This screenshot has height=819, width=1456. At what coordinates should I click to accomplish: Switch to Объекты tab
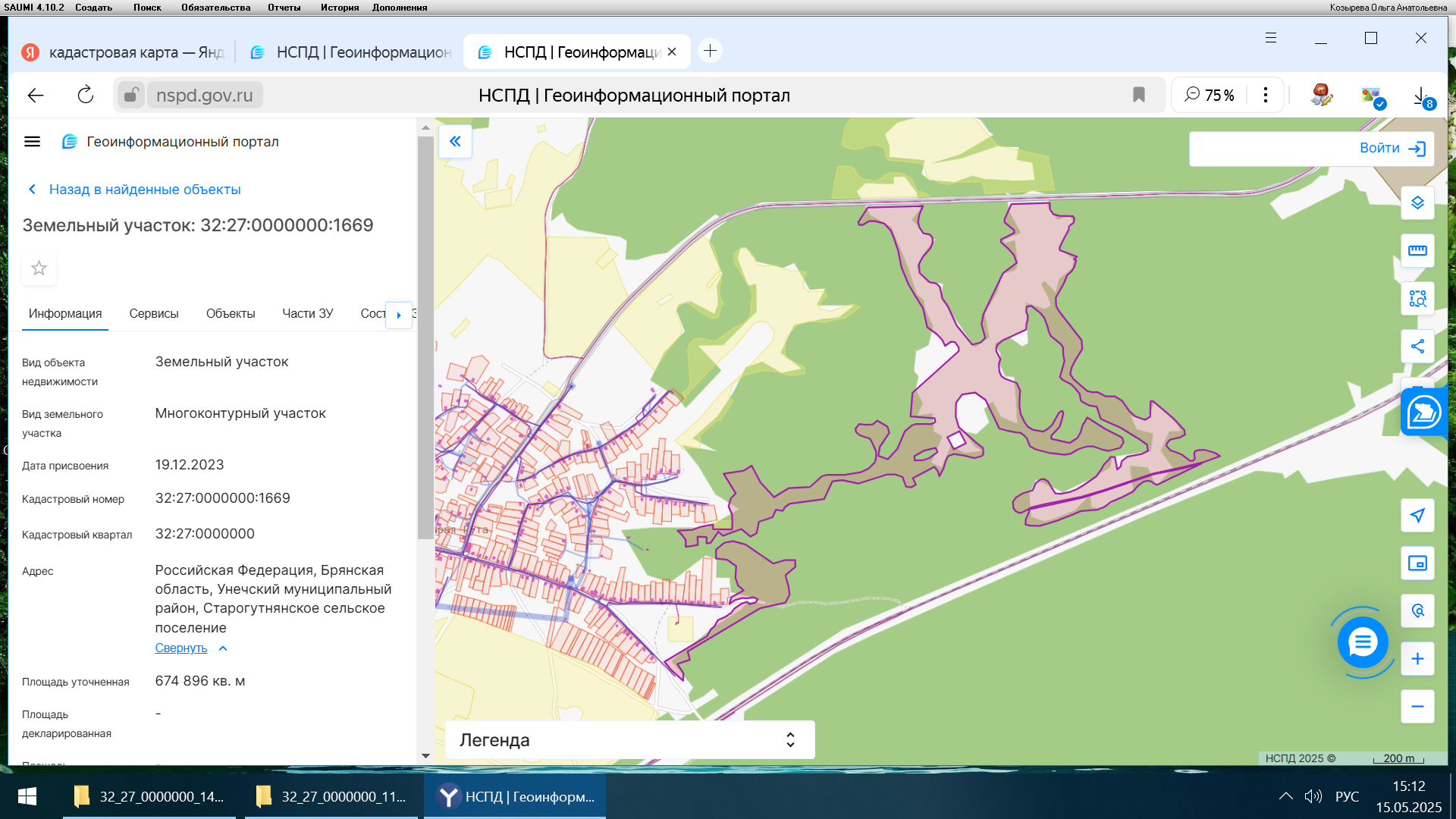[231, 314]
